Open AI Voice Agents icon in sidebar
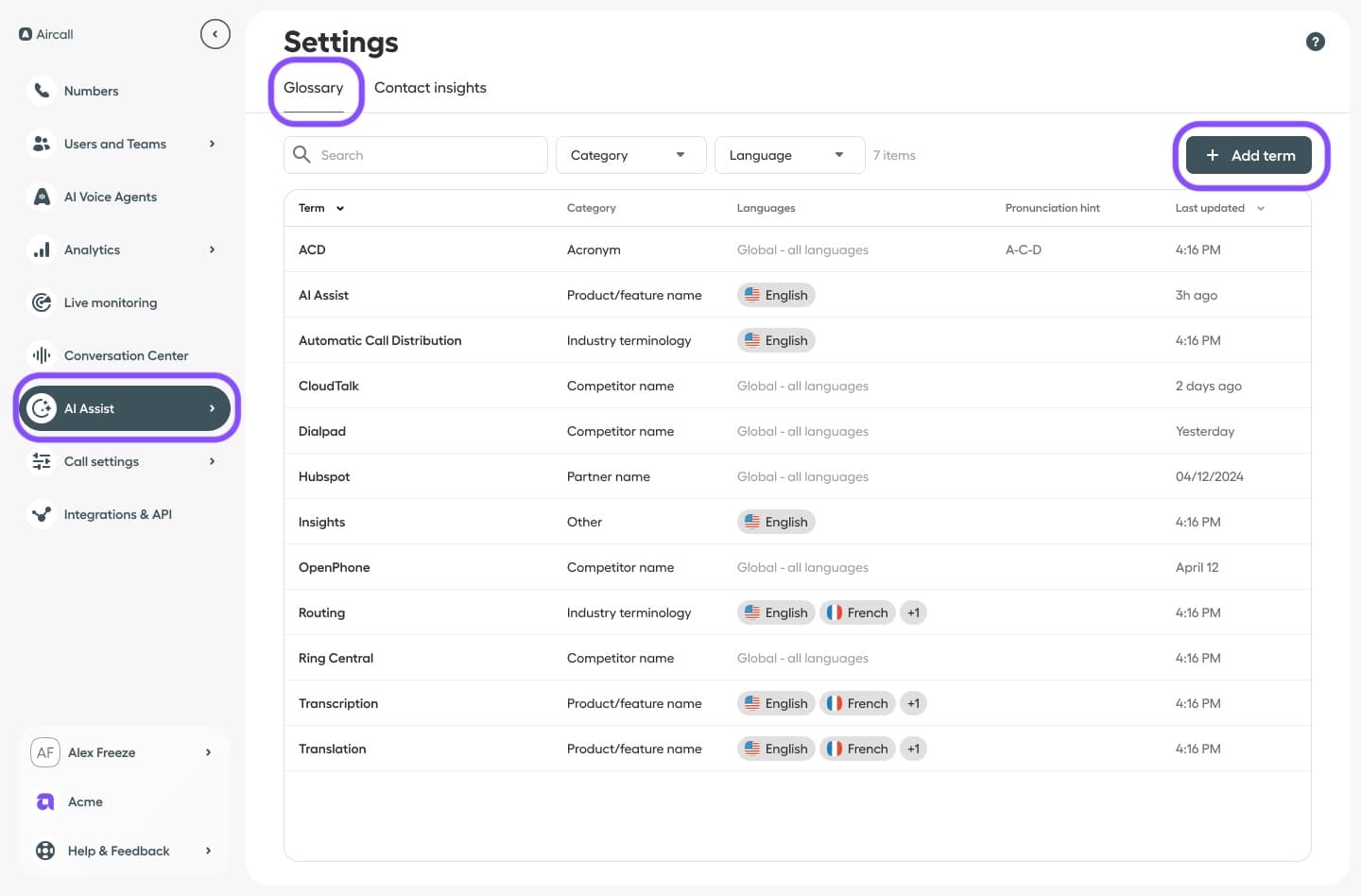The height and width of the screenshot is (896, 1361). click(42, 197)
